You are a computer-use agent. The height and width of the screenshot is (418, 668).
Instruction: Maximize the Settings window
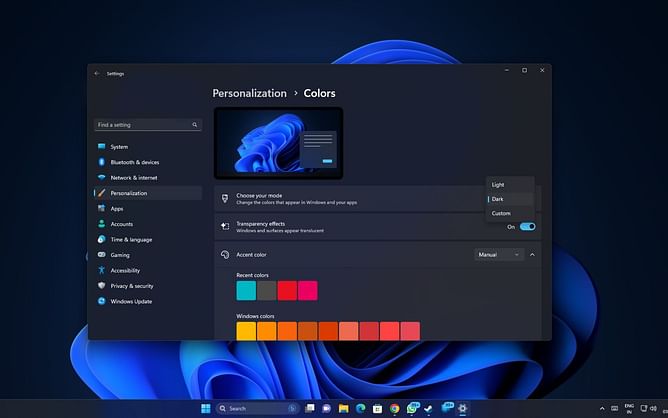524,70
